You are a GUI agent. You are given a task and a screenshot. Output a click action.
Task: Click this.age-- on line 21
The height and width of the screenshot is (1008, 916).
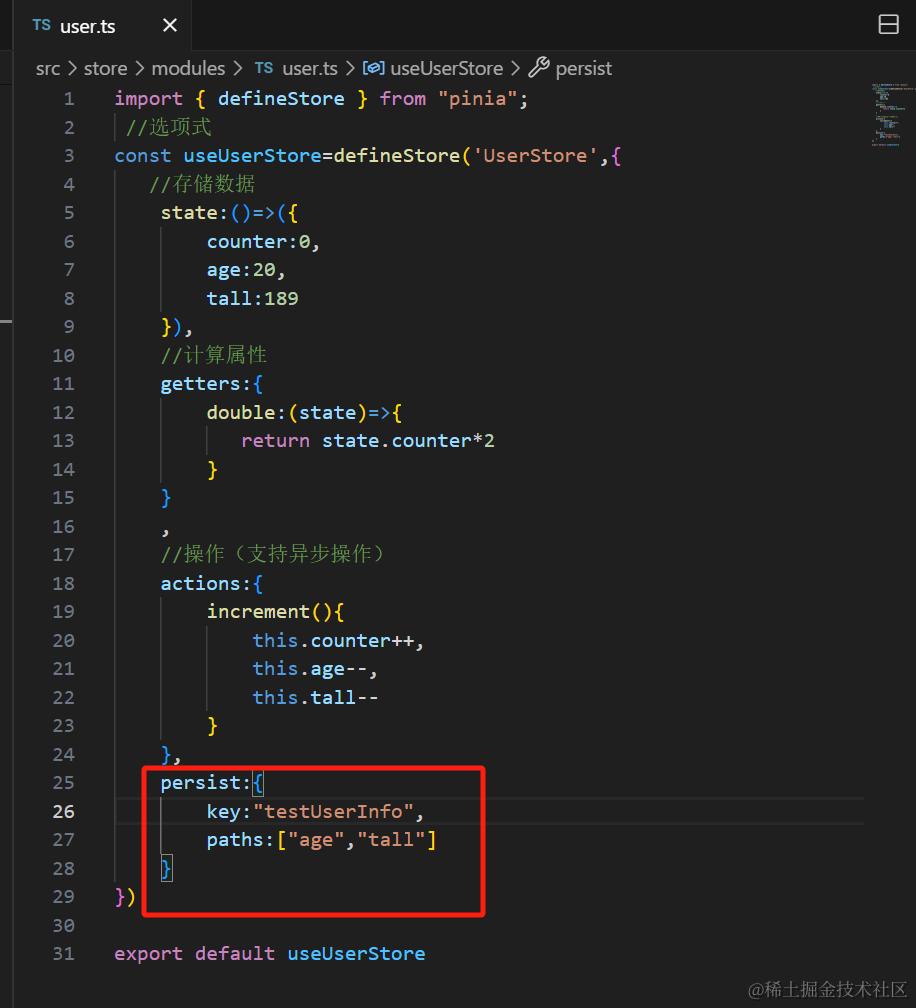[310, 669]
